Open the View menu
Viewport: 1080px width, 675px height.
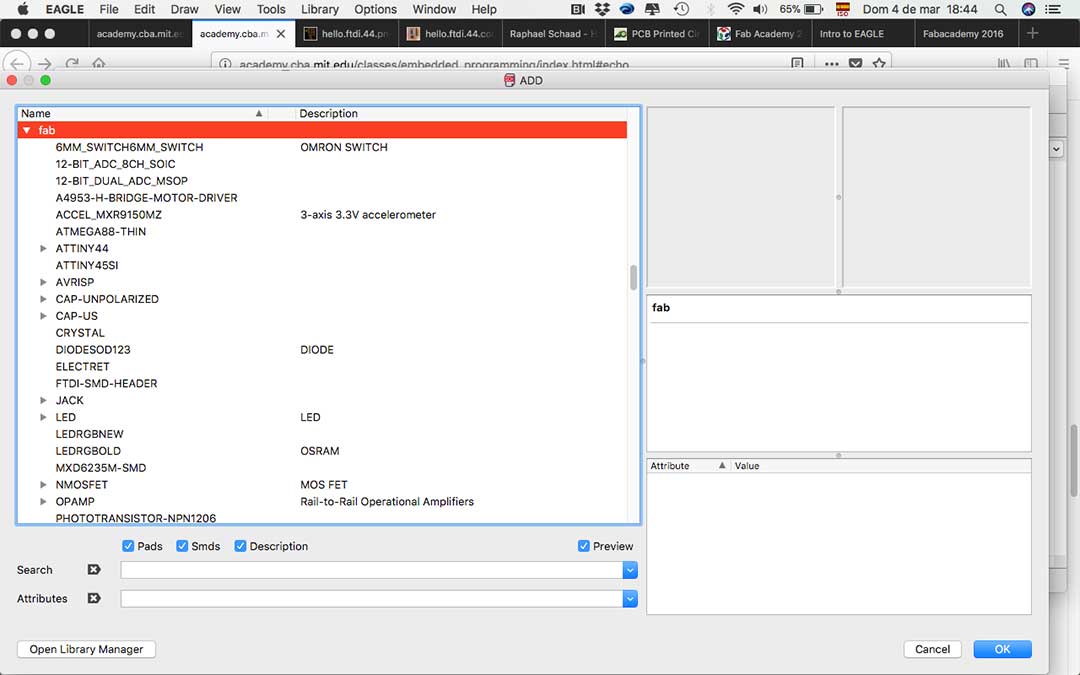pos(227,10)
